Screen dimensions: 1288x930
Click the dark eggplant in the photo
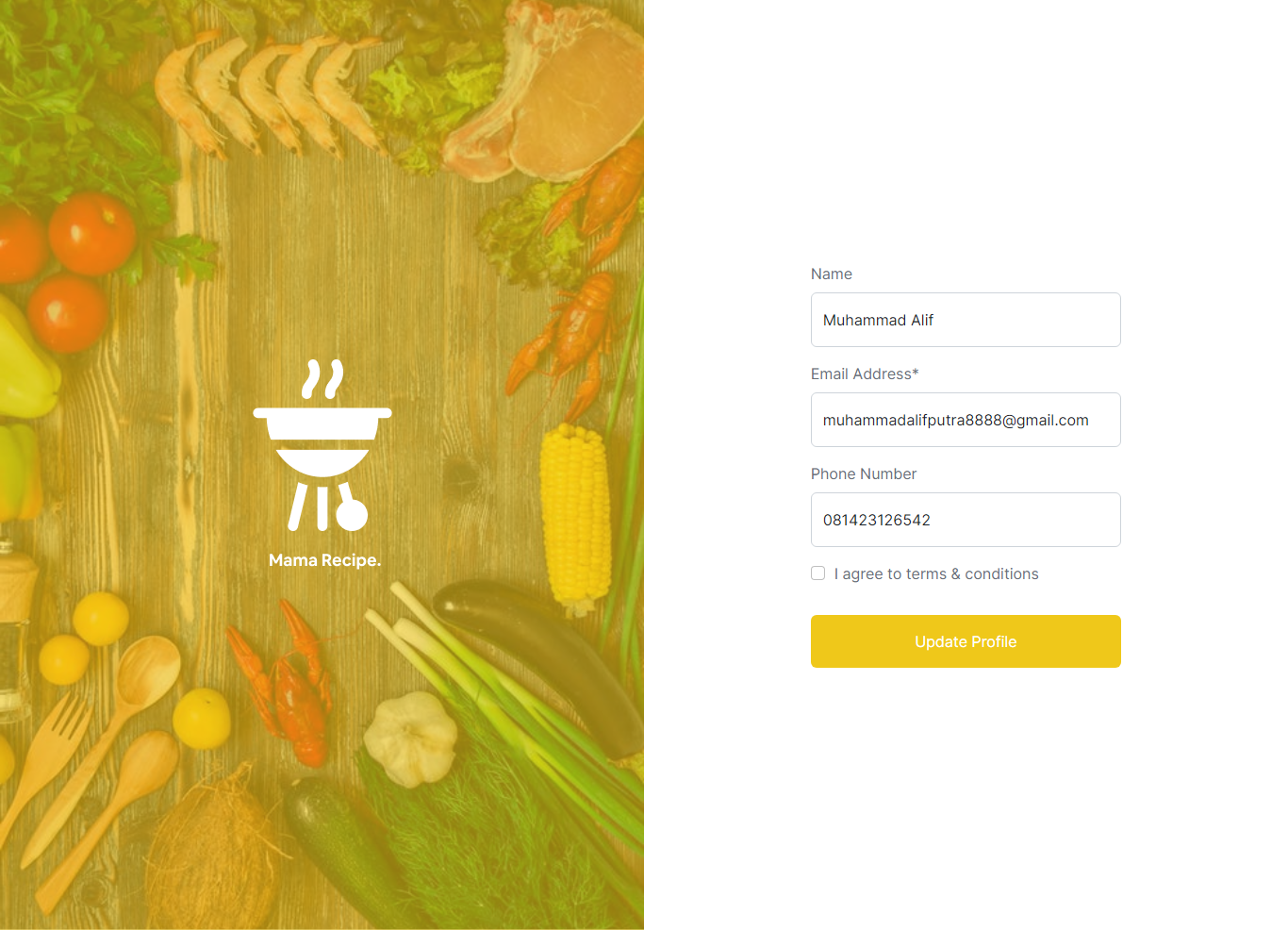point(542,660)
